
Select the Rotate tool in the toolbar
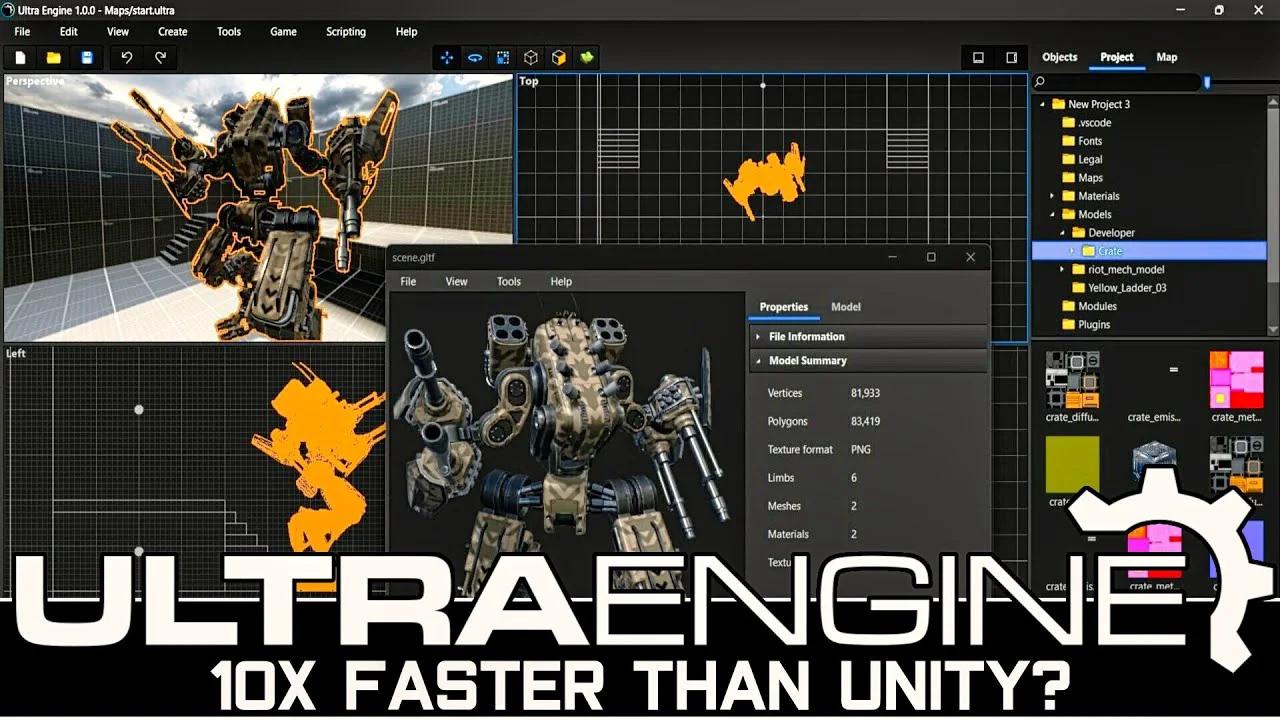pyautogui.click(x=474, y=58)
